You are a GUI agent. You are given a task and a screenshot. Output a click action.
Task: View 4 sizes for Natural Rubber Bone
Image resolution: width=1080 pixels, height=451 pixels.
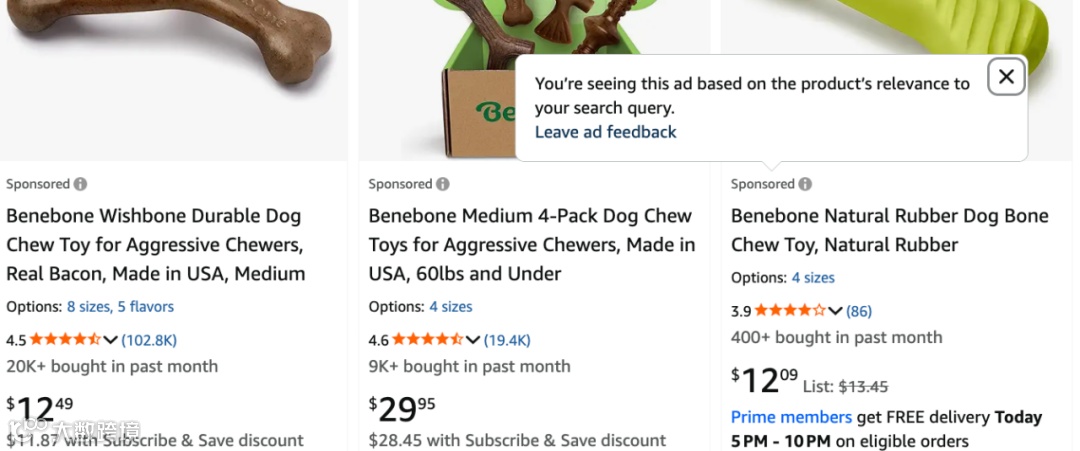click(x=813, y=278)
